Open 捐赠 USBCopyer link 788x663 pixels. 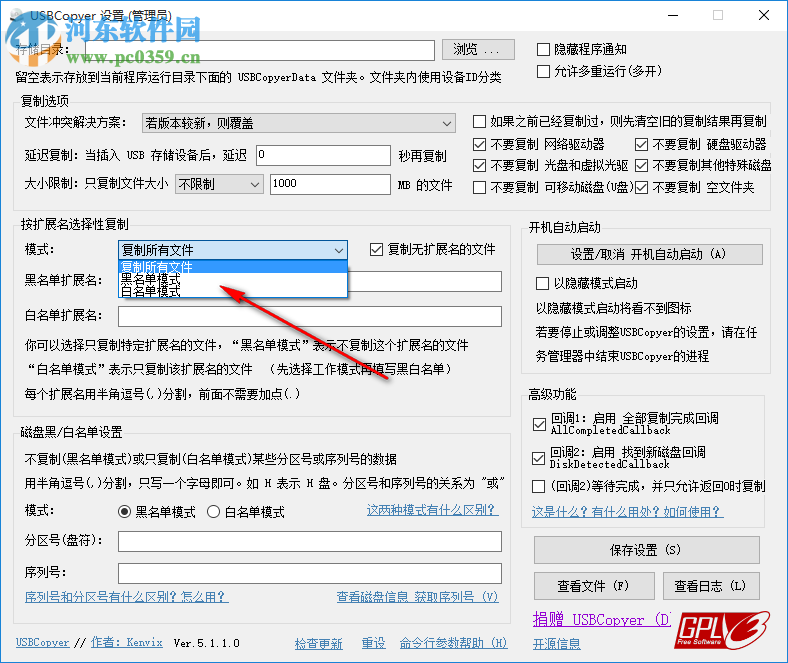602,620
